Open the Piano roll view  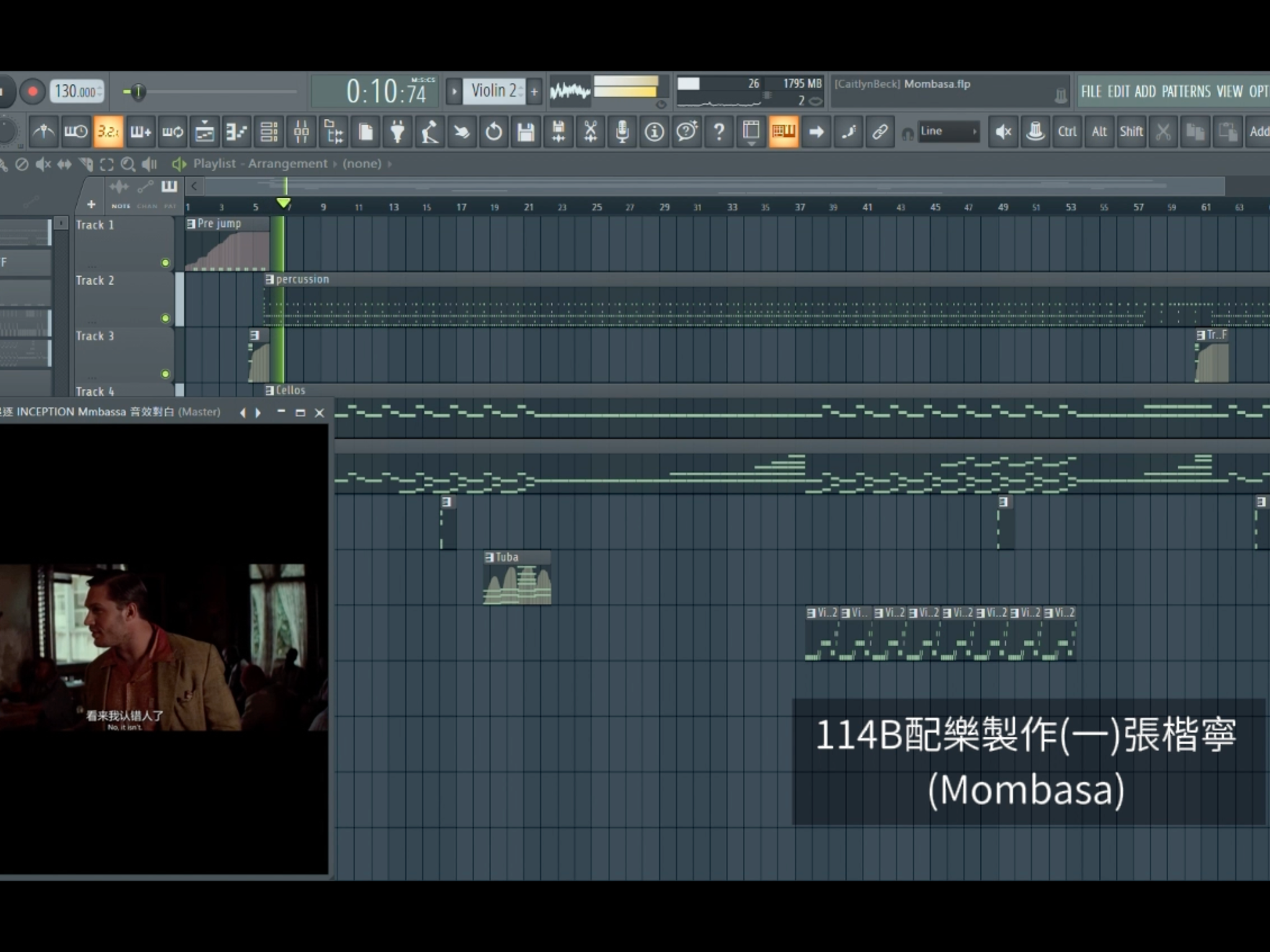(237, 131)
